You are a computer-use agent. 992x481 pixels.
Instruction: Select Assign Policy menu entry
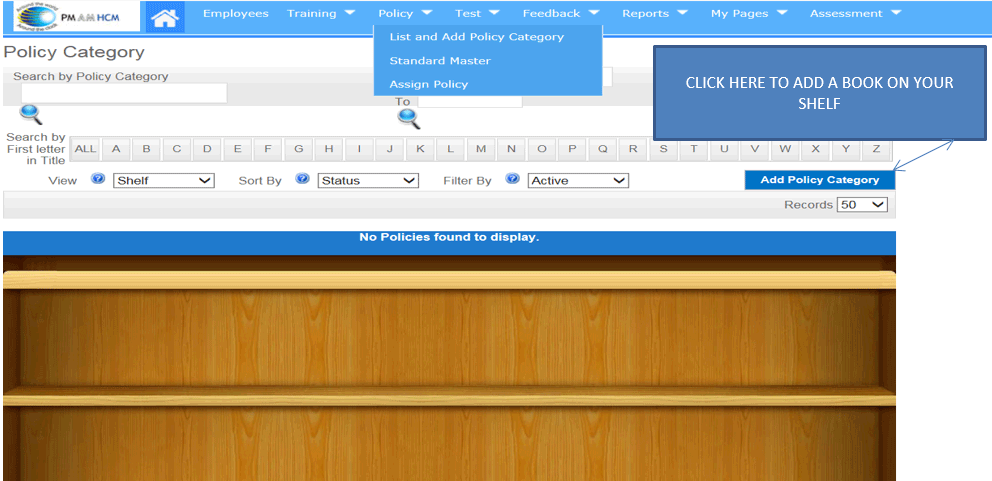click(428, 85)
